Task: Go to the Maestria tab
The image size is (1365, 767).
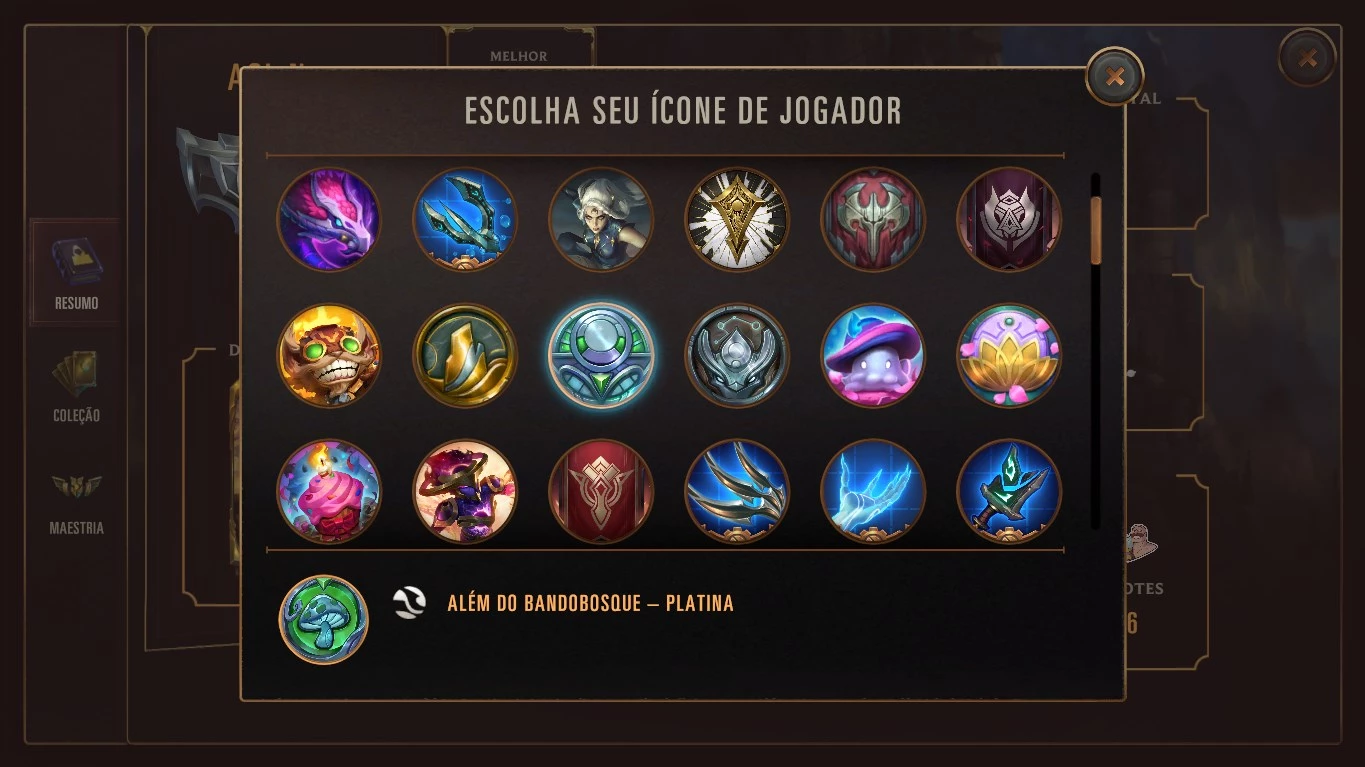Action: coord(76,502)
